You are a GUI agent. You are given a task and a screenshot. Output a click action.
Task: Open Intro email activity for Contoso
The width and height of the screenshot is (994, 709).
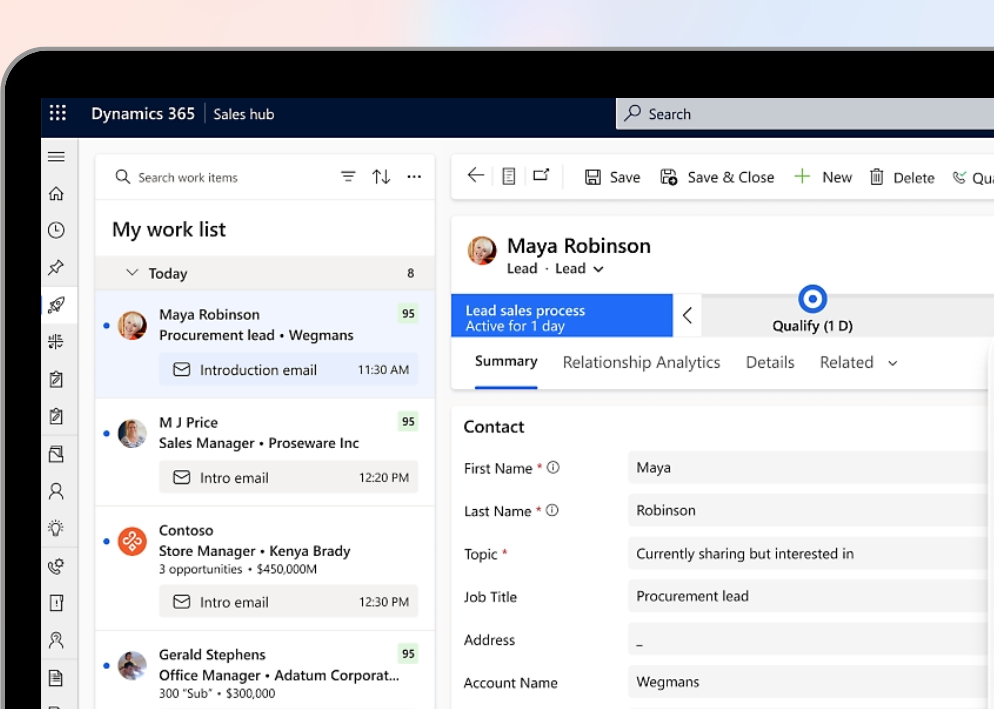point(288,601)
